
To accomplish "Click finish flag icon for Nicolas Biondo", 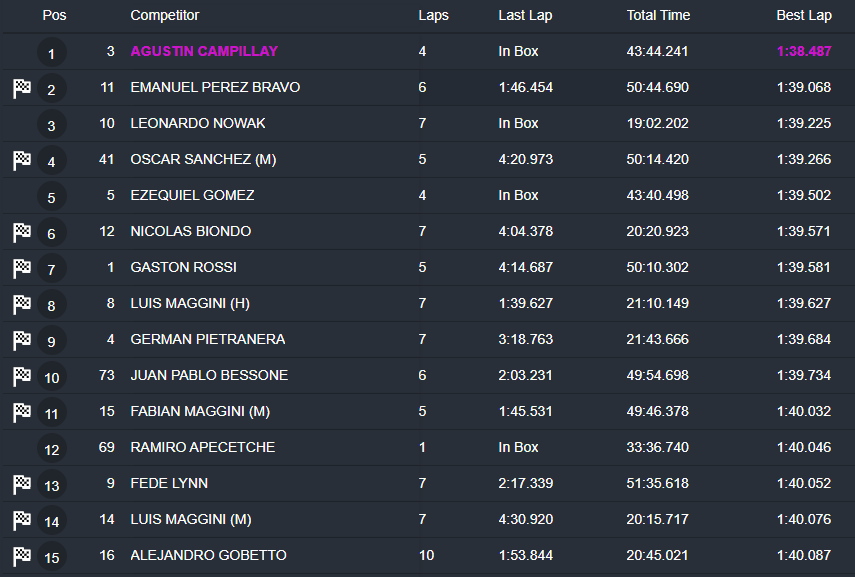I will (22, 232).
